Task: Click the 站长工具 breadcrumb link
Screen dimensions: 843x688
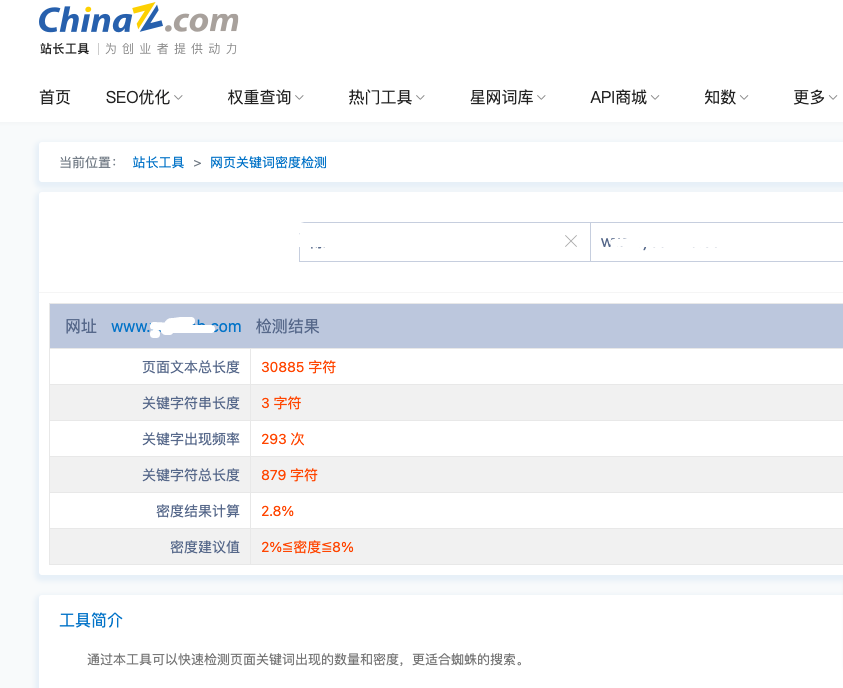Action: tap(158, 161)
